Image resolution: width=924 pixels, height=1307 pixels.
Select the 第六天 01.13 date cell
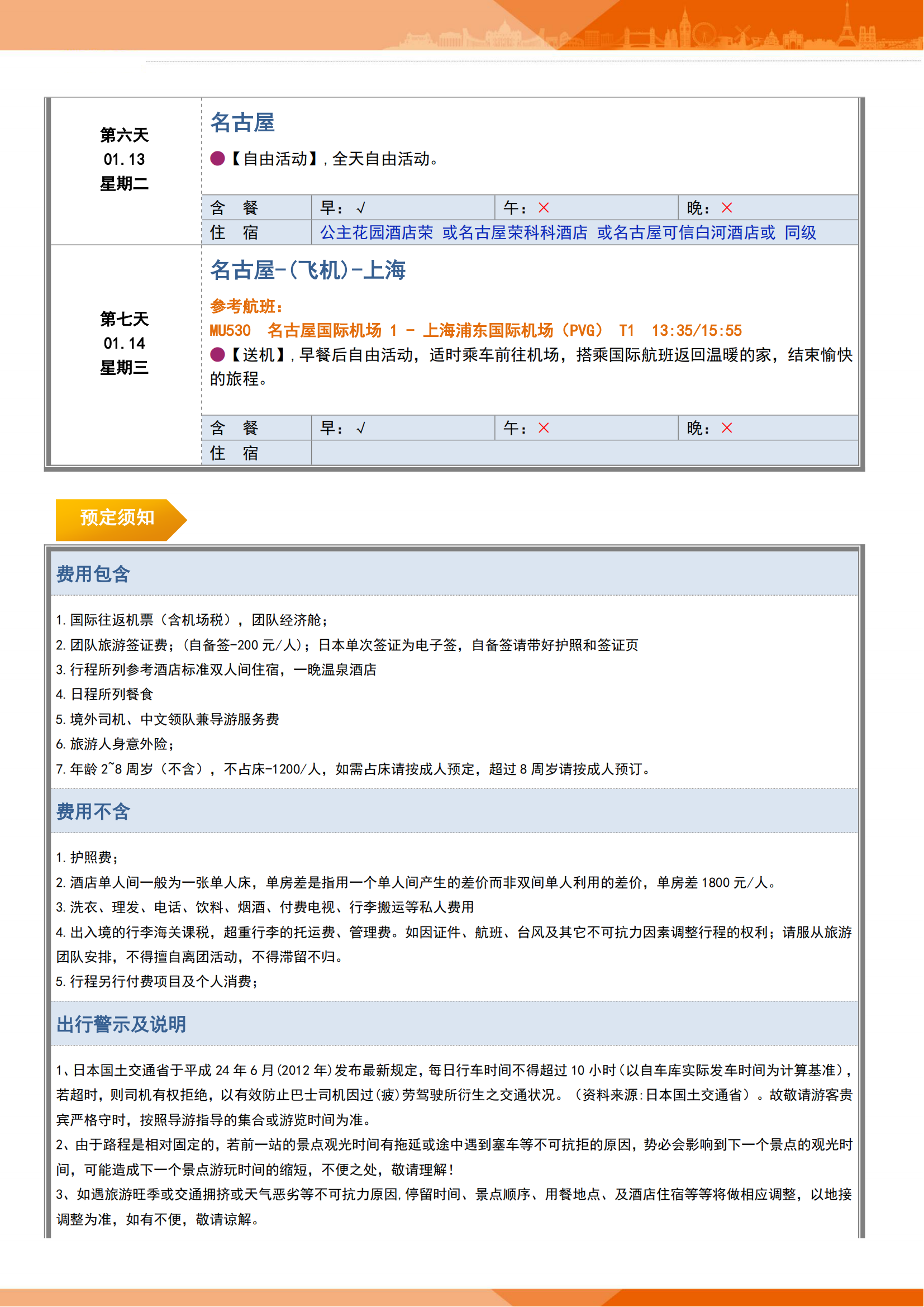(x=125, y=160)
